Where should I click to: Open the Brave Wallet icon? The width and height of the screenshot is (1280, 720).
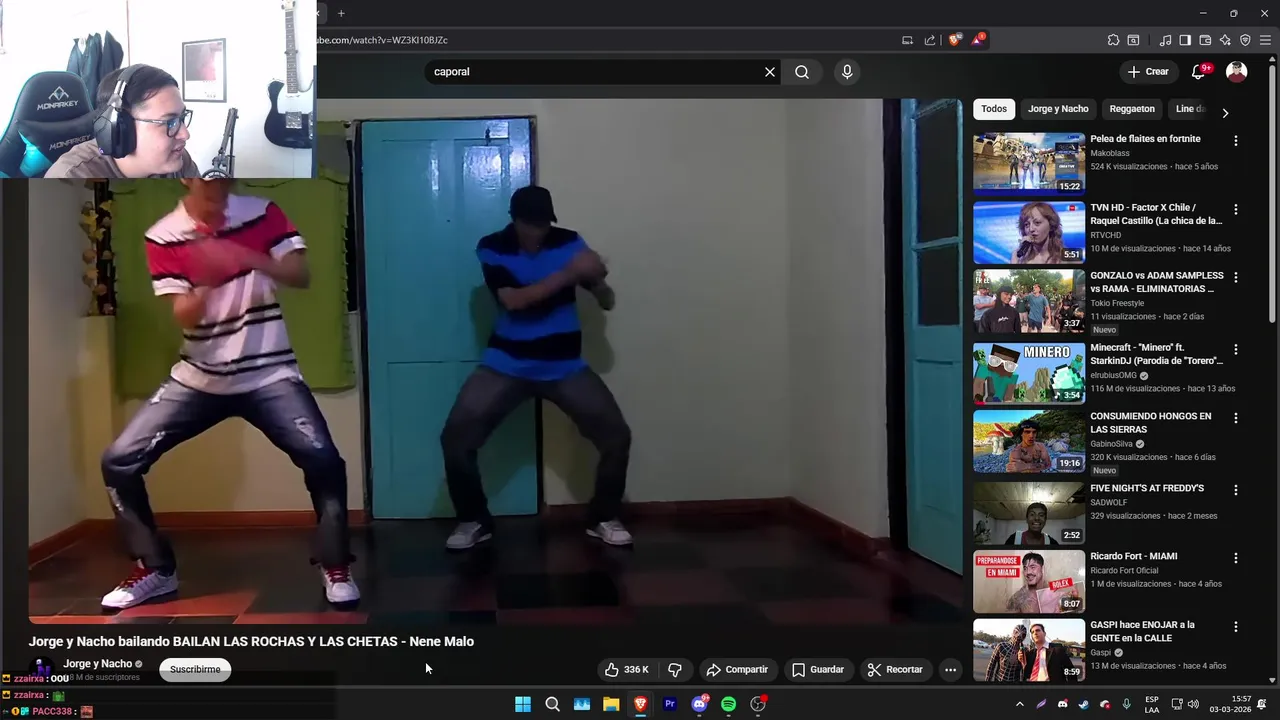click(1205, 40)
